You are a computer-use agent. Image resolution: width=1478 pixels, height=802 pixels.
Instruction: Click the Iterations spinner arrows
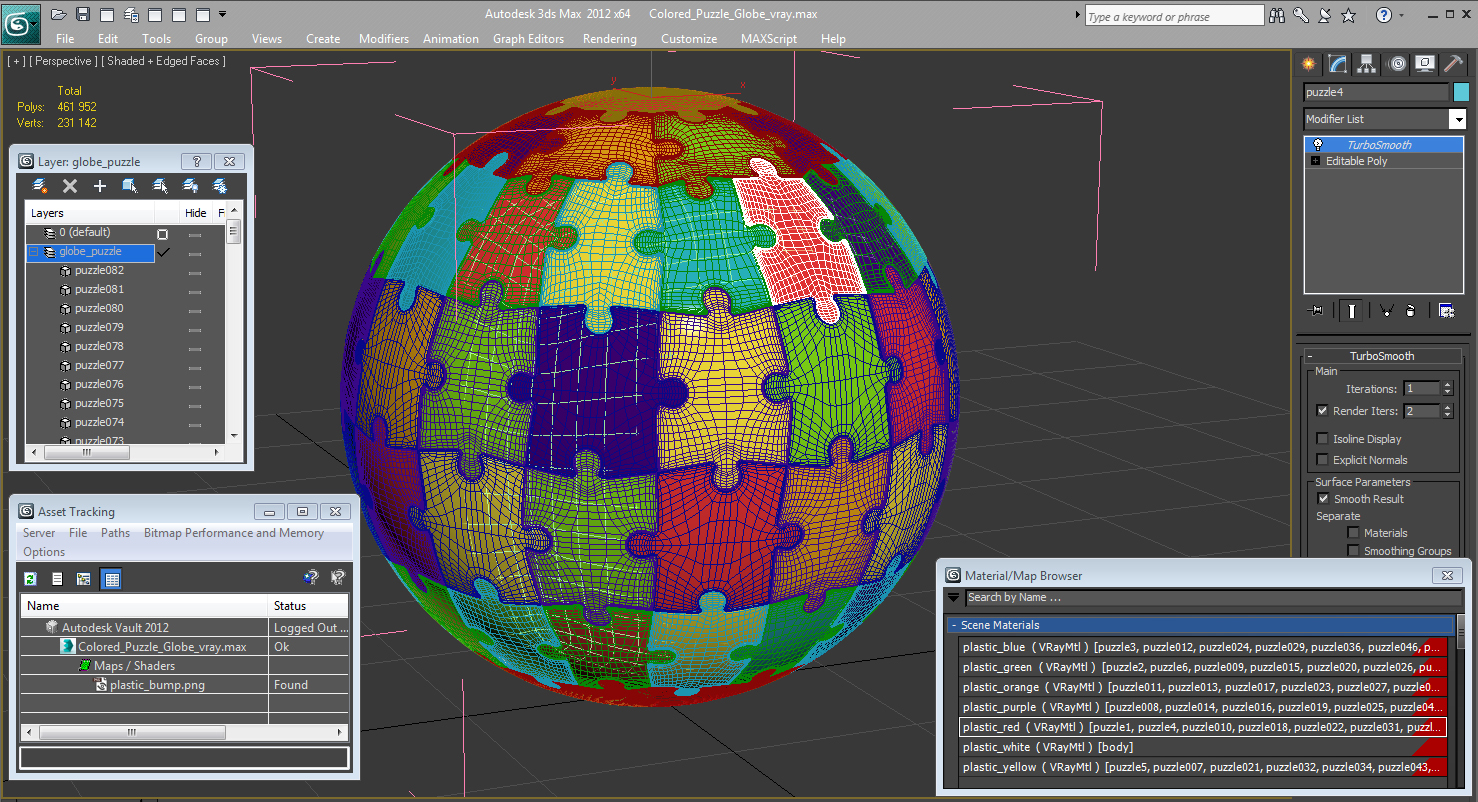pyautogui.click(x=1447, y=388)
